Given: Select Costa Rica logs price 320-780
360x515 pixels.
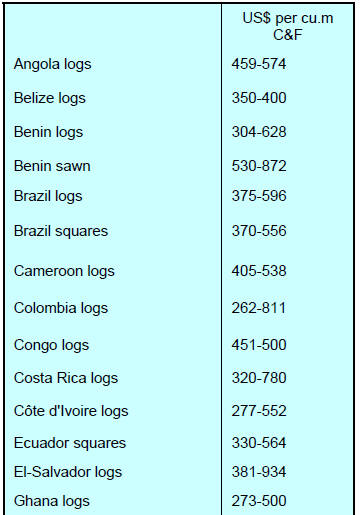Looking at the screenshot, I should (259, 378).
